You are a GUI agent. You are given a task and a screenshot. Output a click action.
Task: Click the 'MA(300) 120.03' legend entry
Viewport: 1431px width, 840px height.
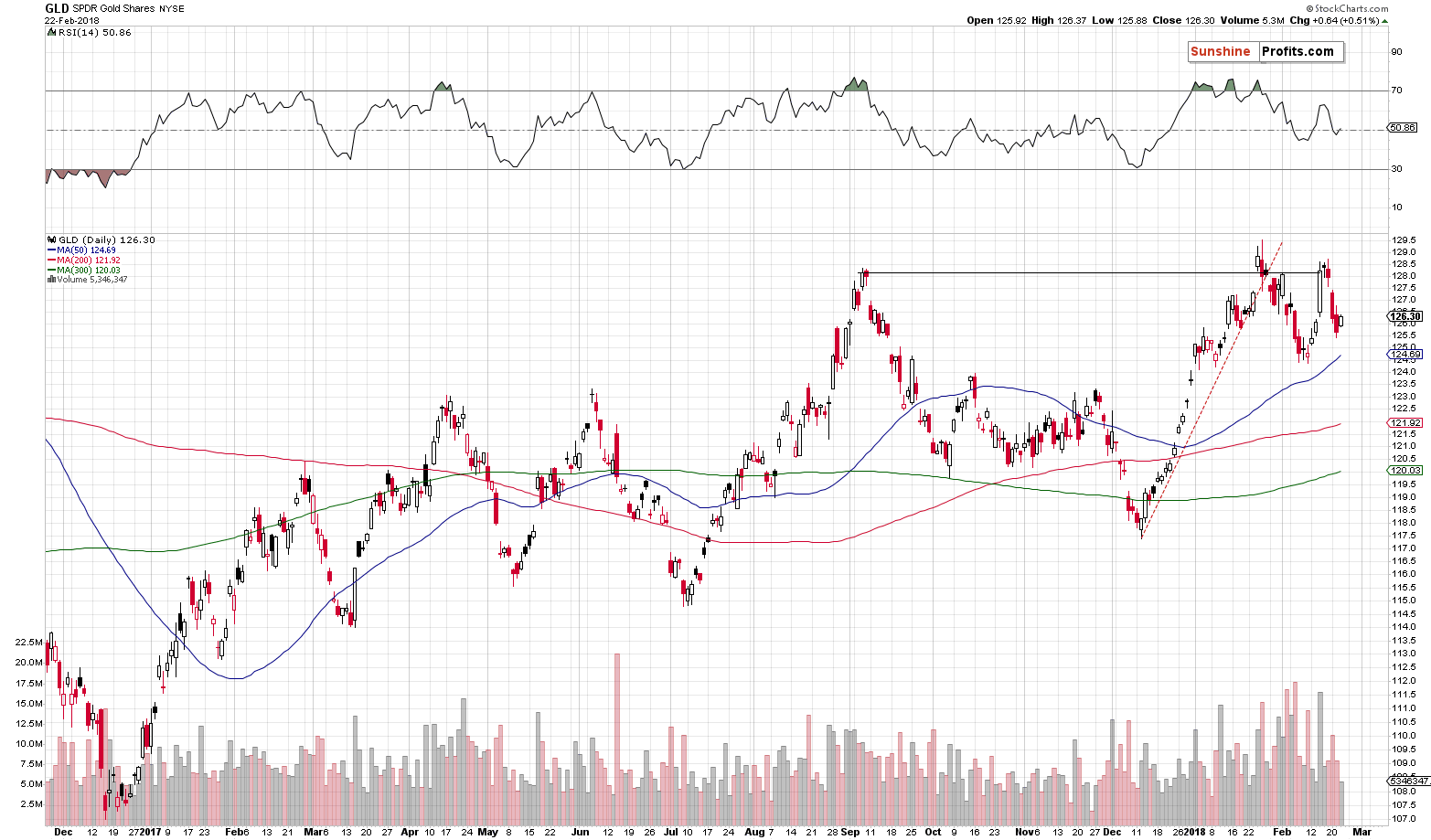(x=89, y=270)
